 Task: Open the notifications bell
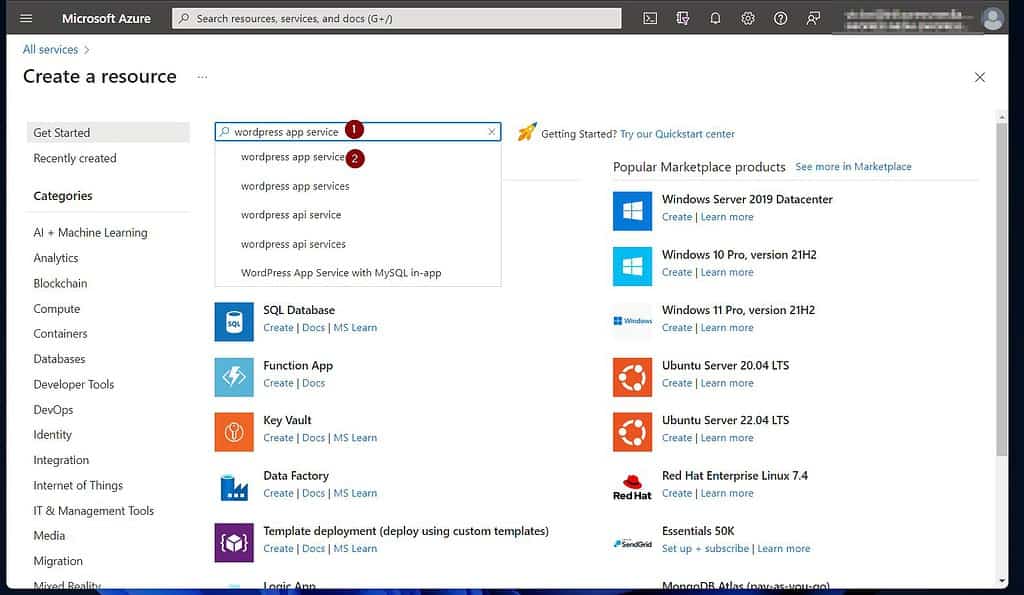(x=715, y=18)
